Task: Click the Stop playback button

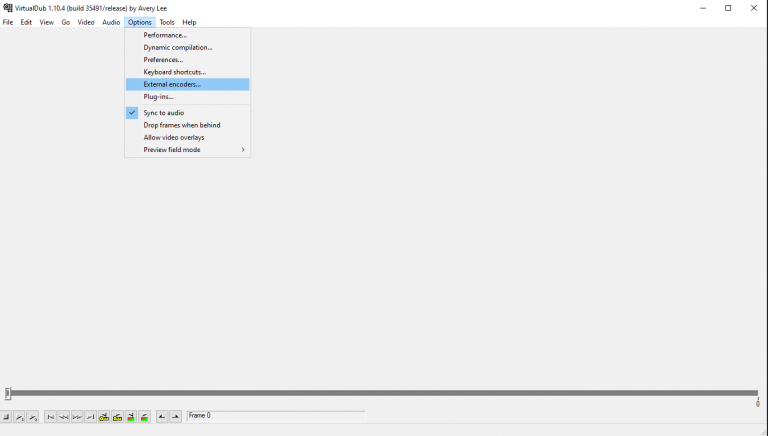Action: click(6, 417)
